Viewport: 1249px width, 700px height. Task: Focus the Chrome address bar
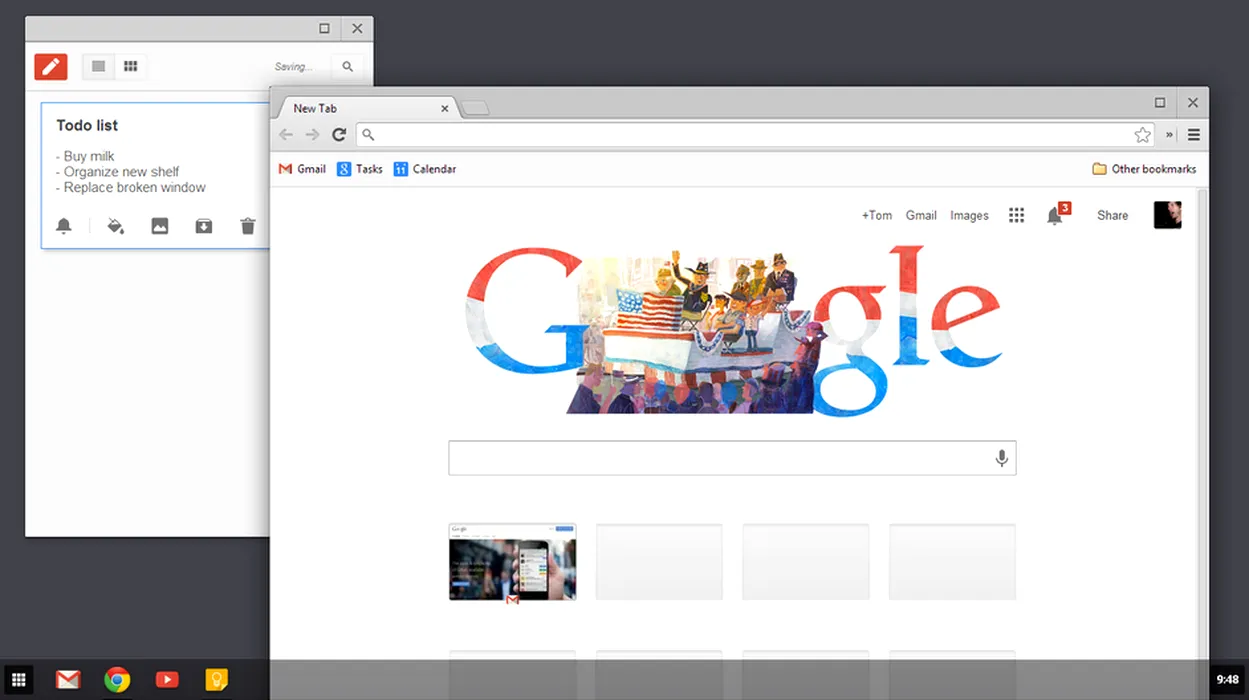[x=755, y=134]
